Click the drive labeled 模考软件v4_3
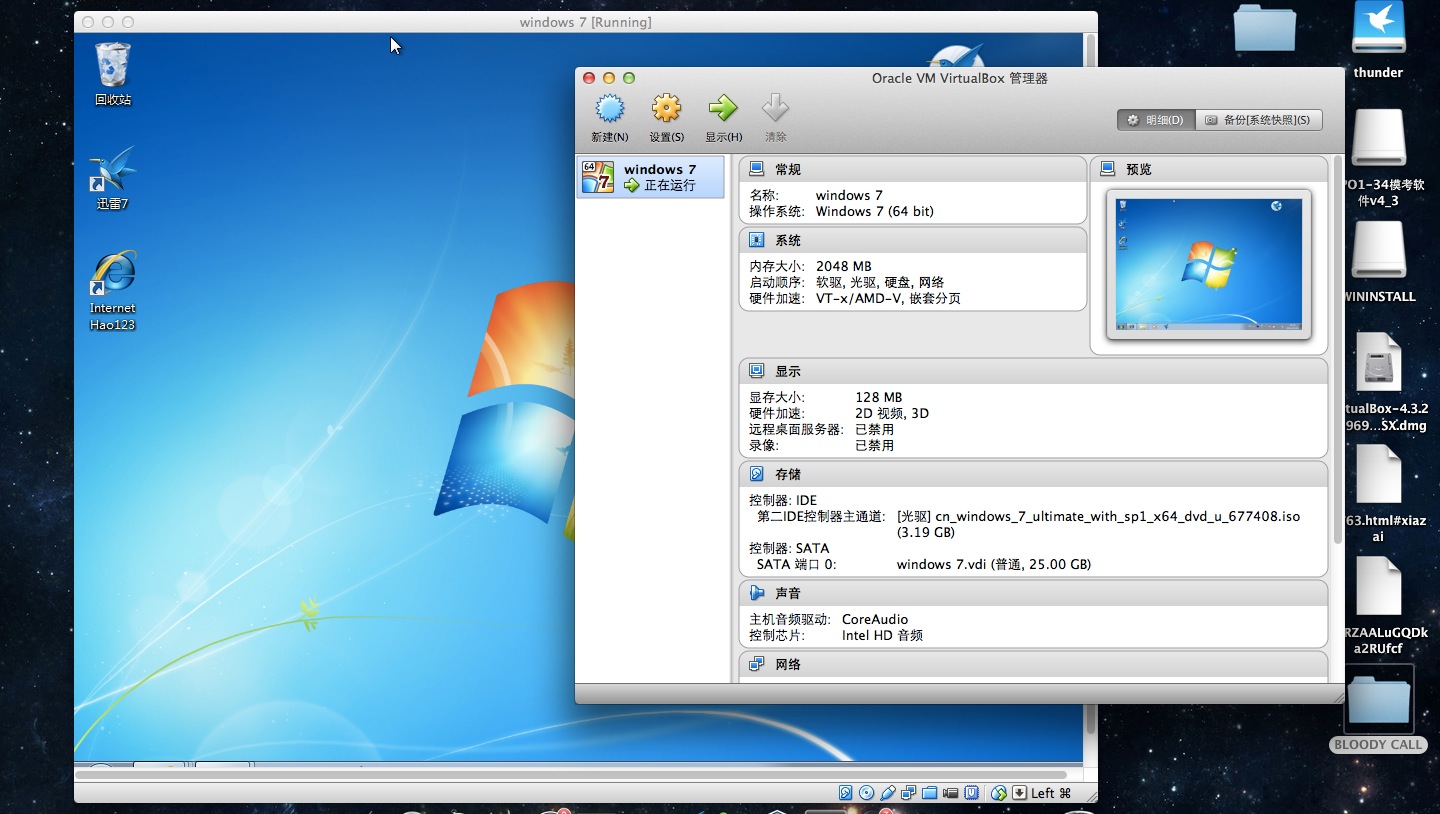 (x=1379, y=157)
